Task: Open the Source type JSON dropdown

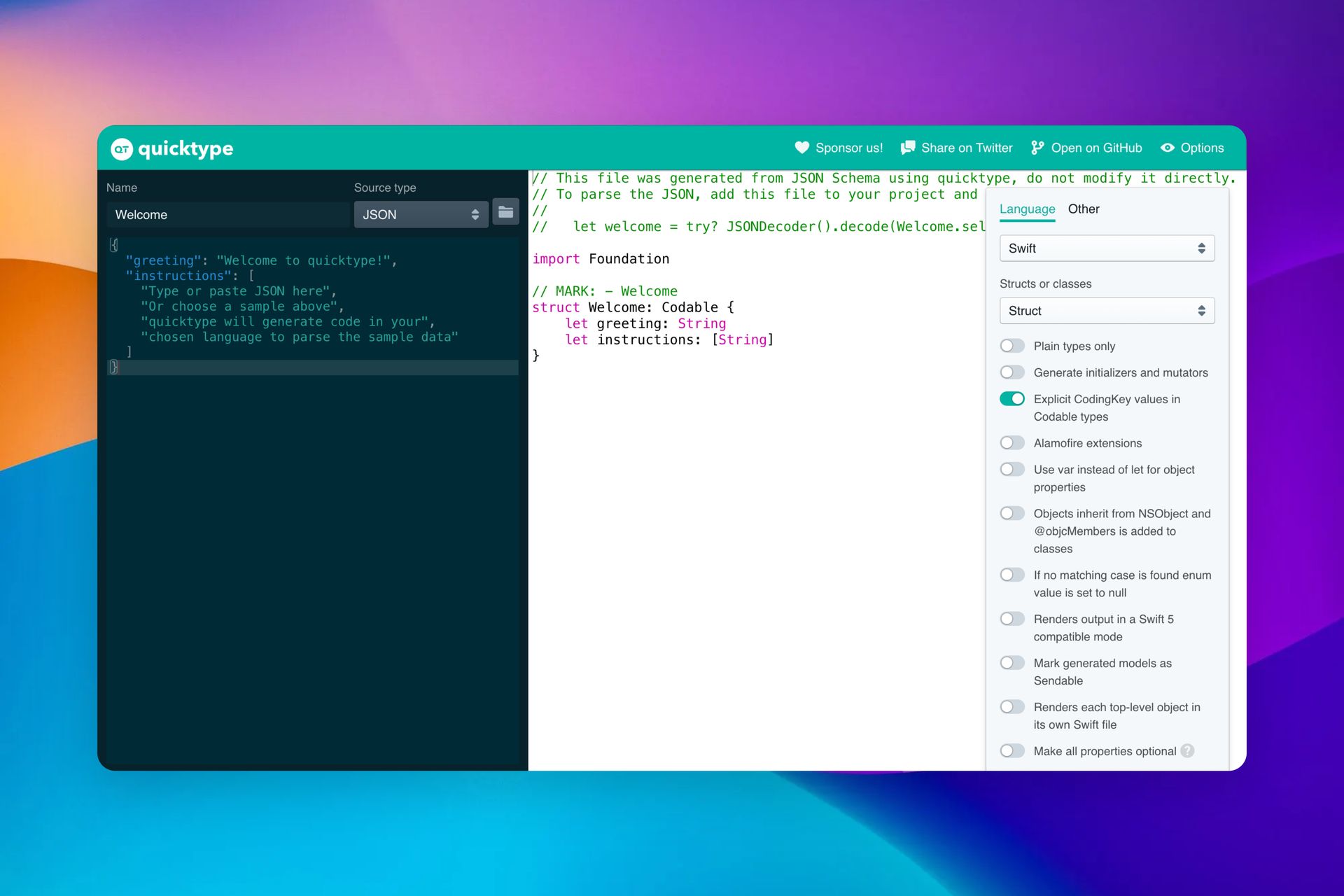Action: tap(421, 215)
